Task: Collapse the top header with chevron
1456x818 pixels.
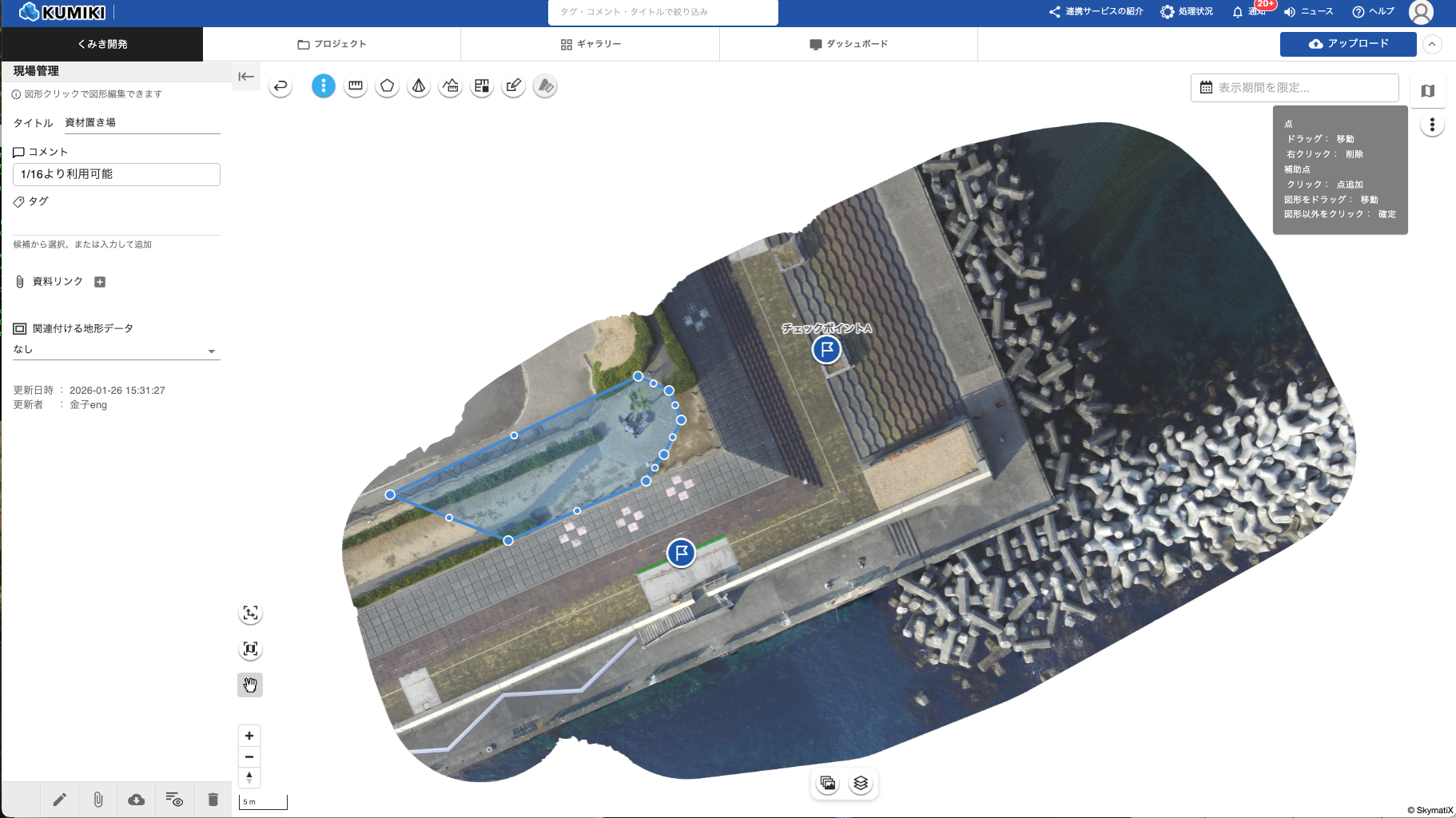Action: (x=1432, y=45)
